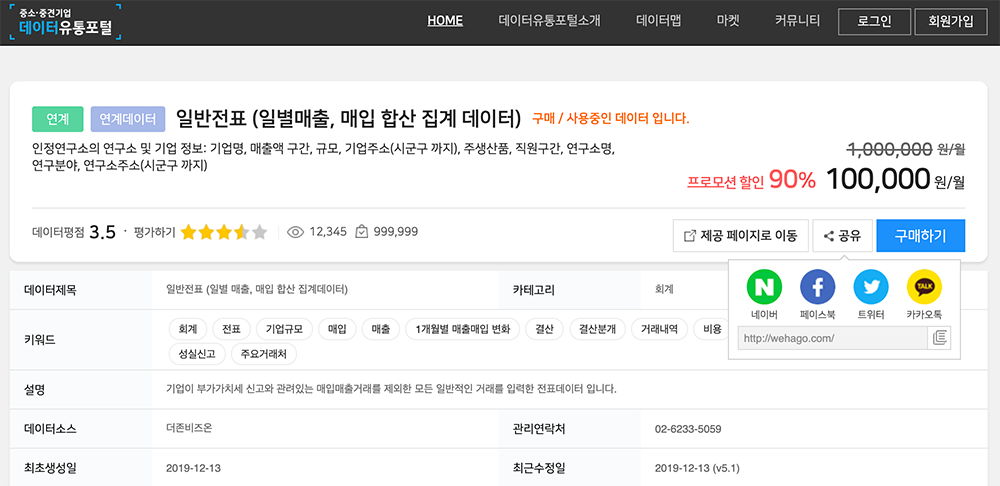The image size is (1000, 486).
Task: Open the HOME menu item
Action: 445,21
